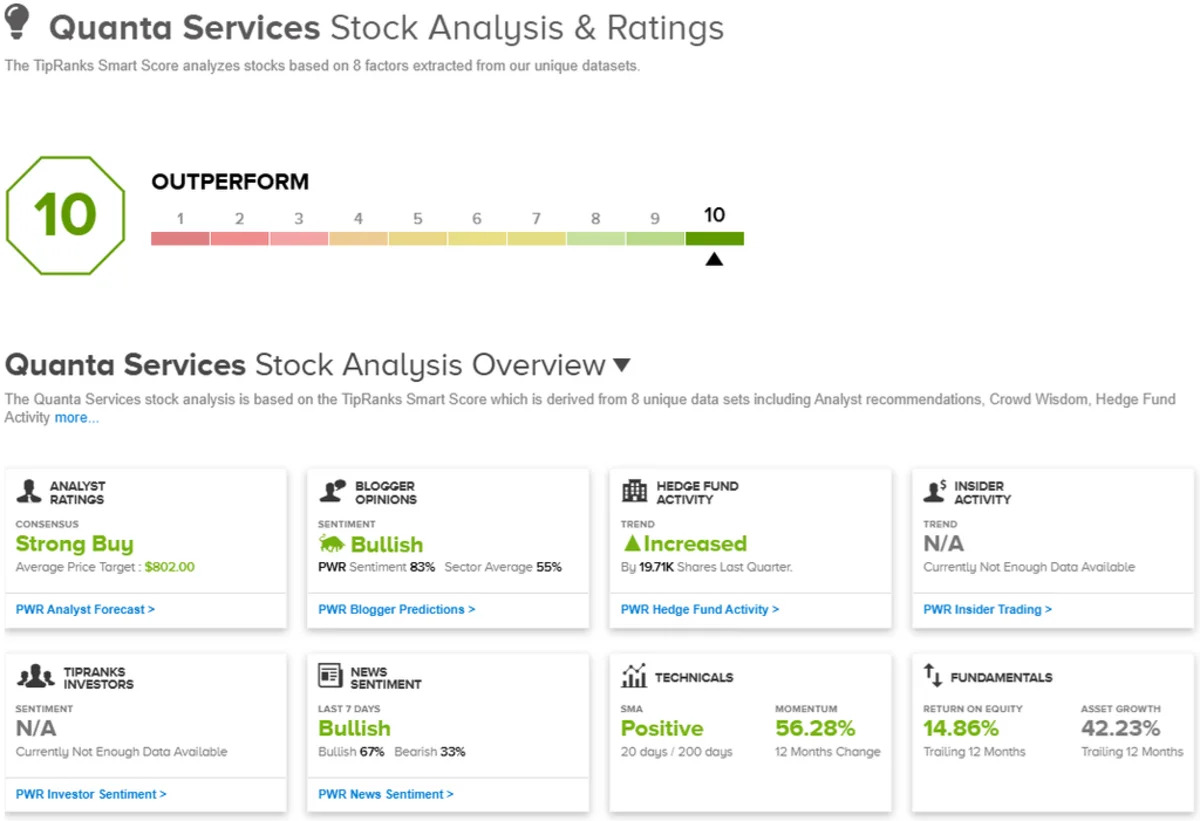1200x821 pixels.
Task: Click the 14.86% return on equity value
Action: point(961,729)
